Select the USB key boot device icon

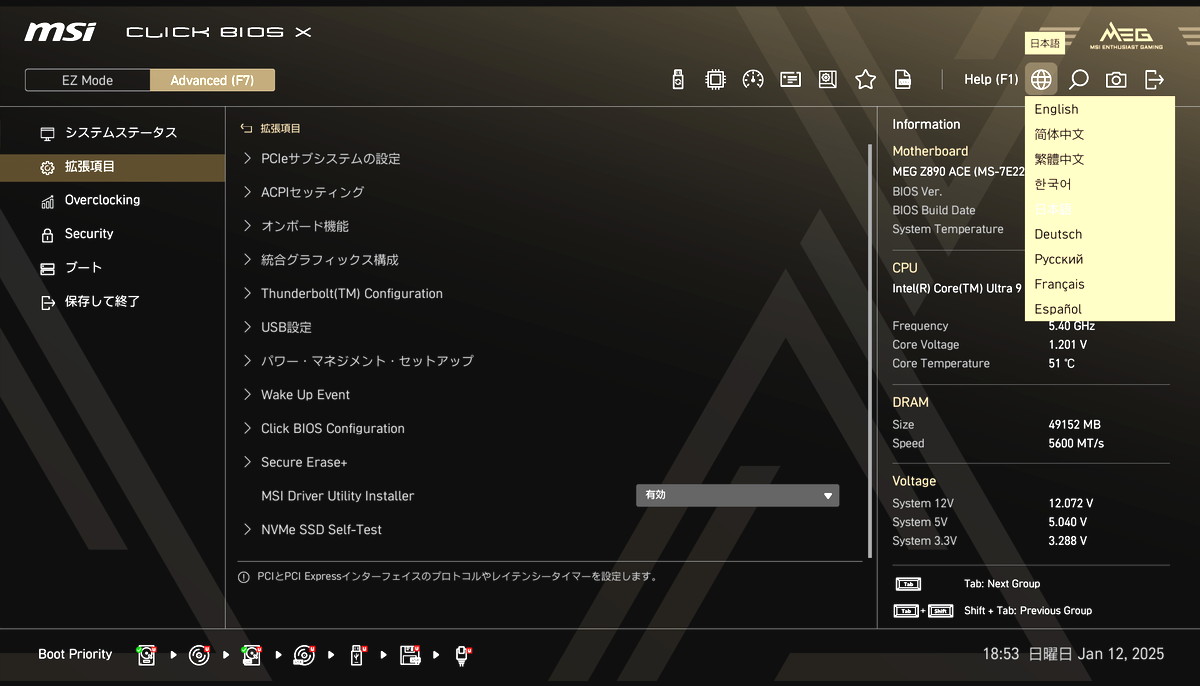[358, 655]
